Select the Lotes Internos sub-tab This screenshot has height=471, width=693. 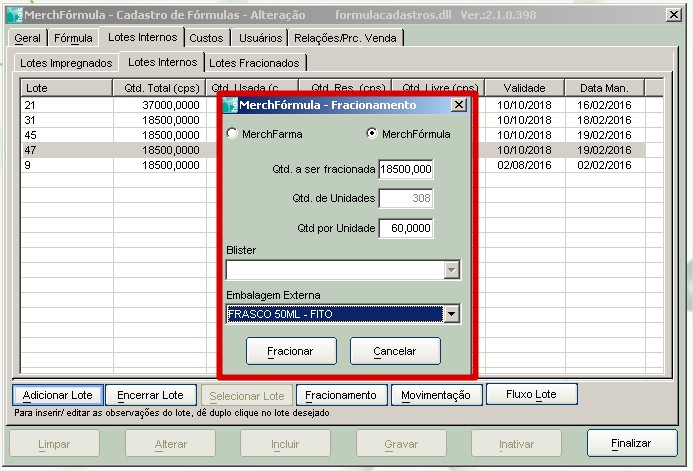point(162,62)
